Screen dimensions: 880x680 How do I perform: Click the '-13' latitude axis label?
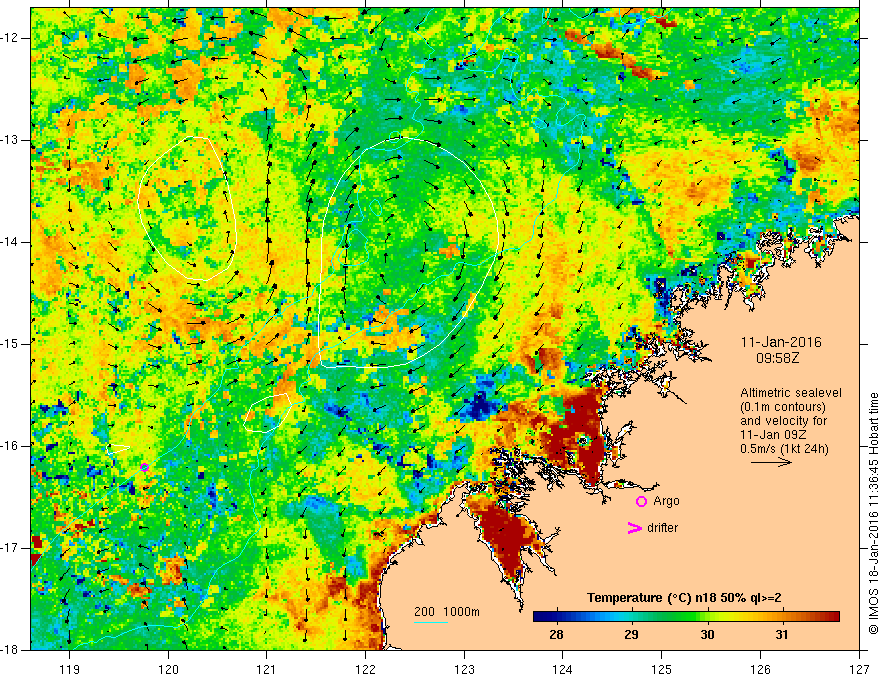point(10,140)
